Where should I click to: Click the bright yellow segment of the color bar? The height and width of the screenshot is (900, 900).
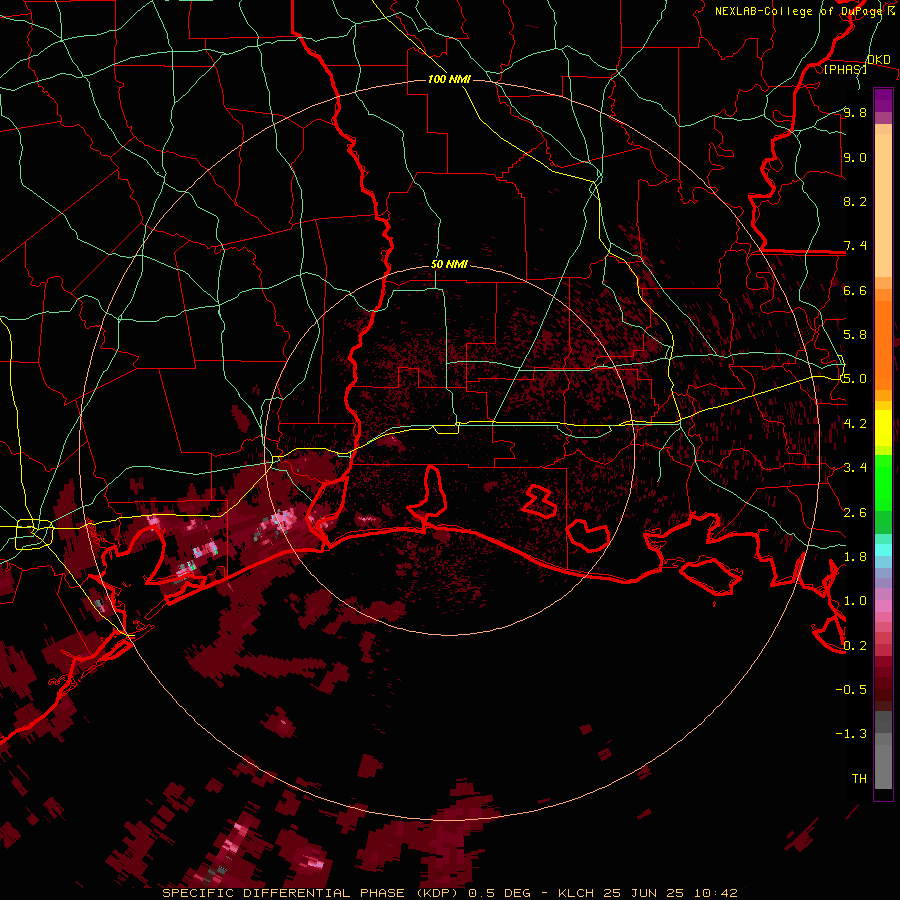tap(883, 428)
